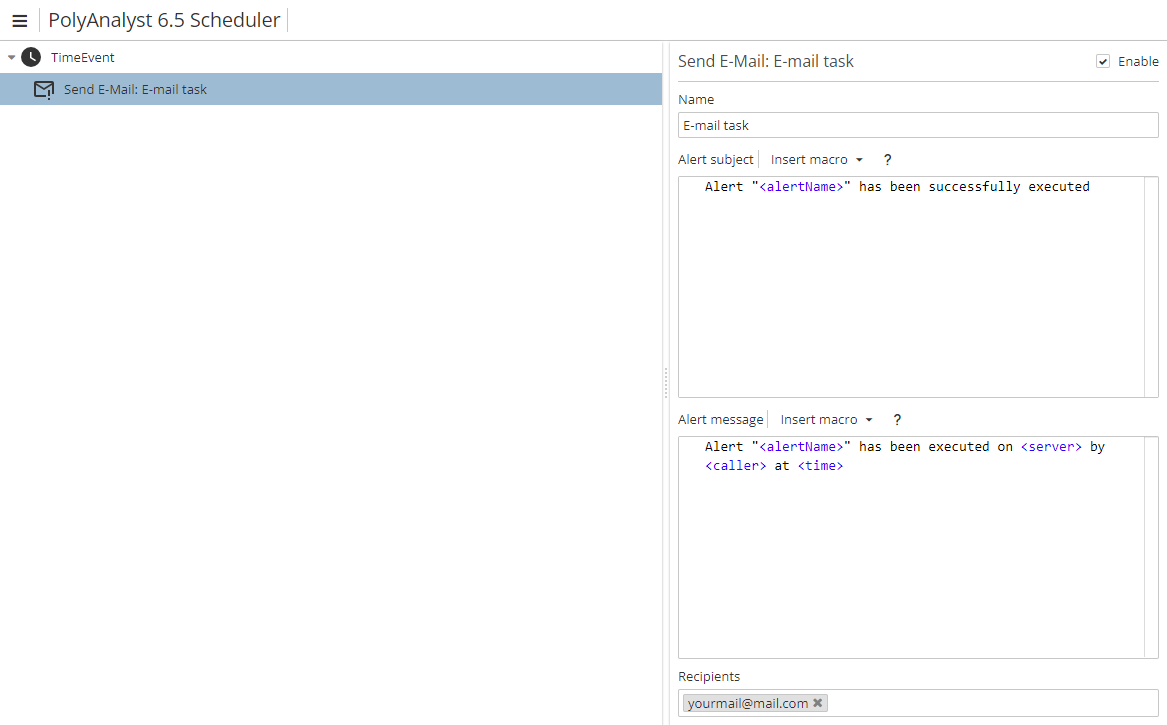Click the TimeEvent clock icon
The width and height of the screenshot is (1167, 725).
(31, 57)
